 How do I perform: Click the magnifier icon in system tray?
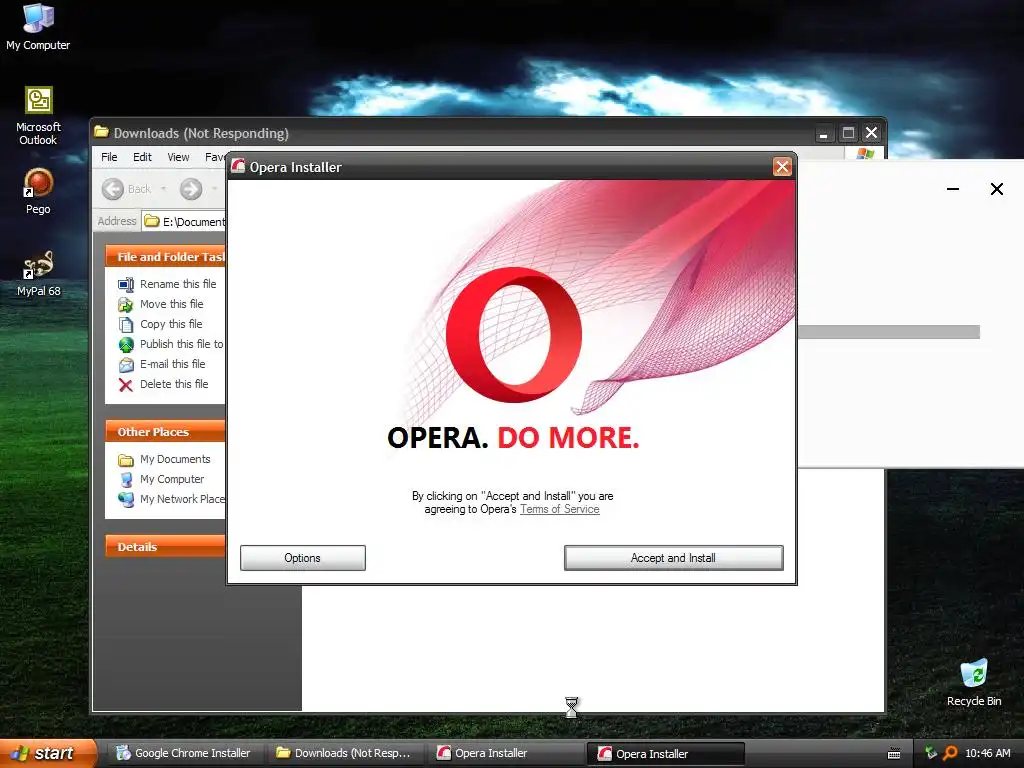point(950,753)
